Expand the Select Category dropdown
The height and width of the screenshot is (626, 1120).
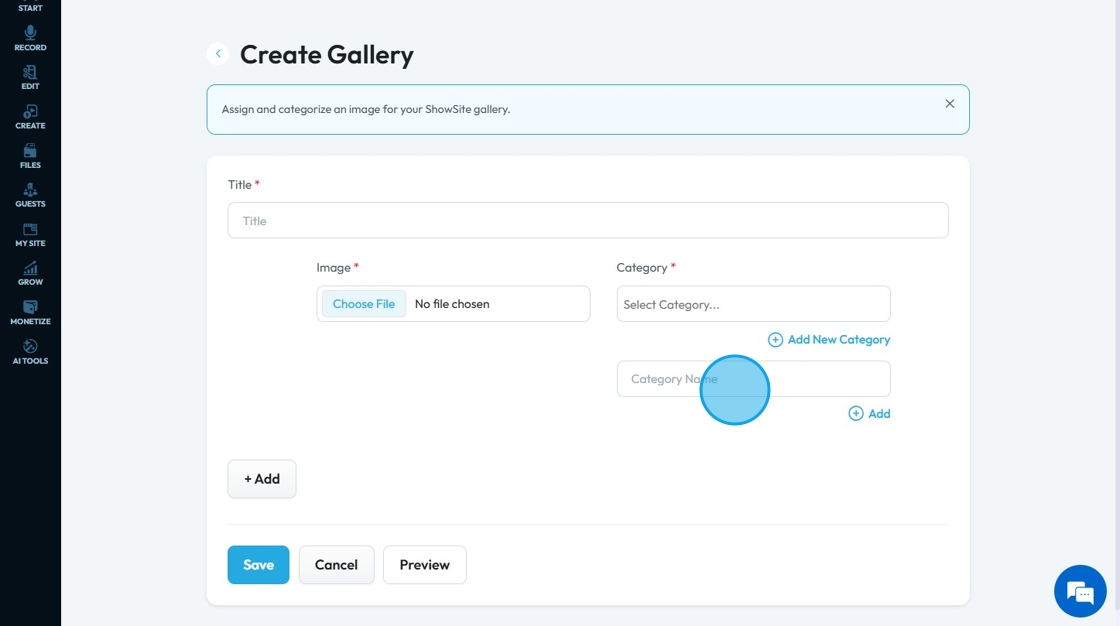[x=753, y=304]
